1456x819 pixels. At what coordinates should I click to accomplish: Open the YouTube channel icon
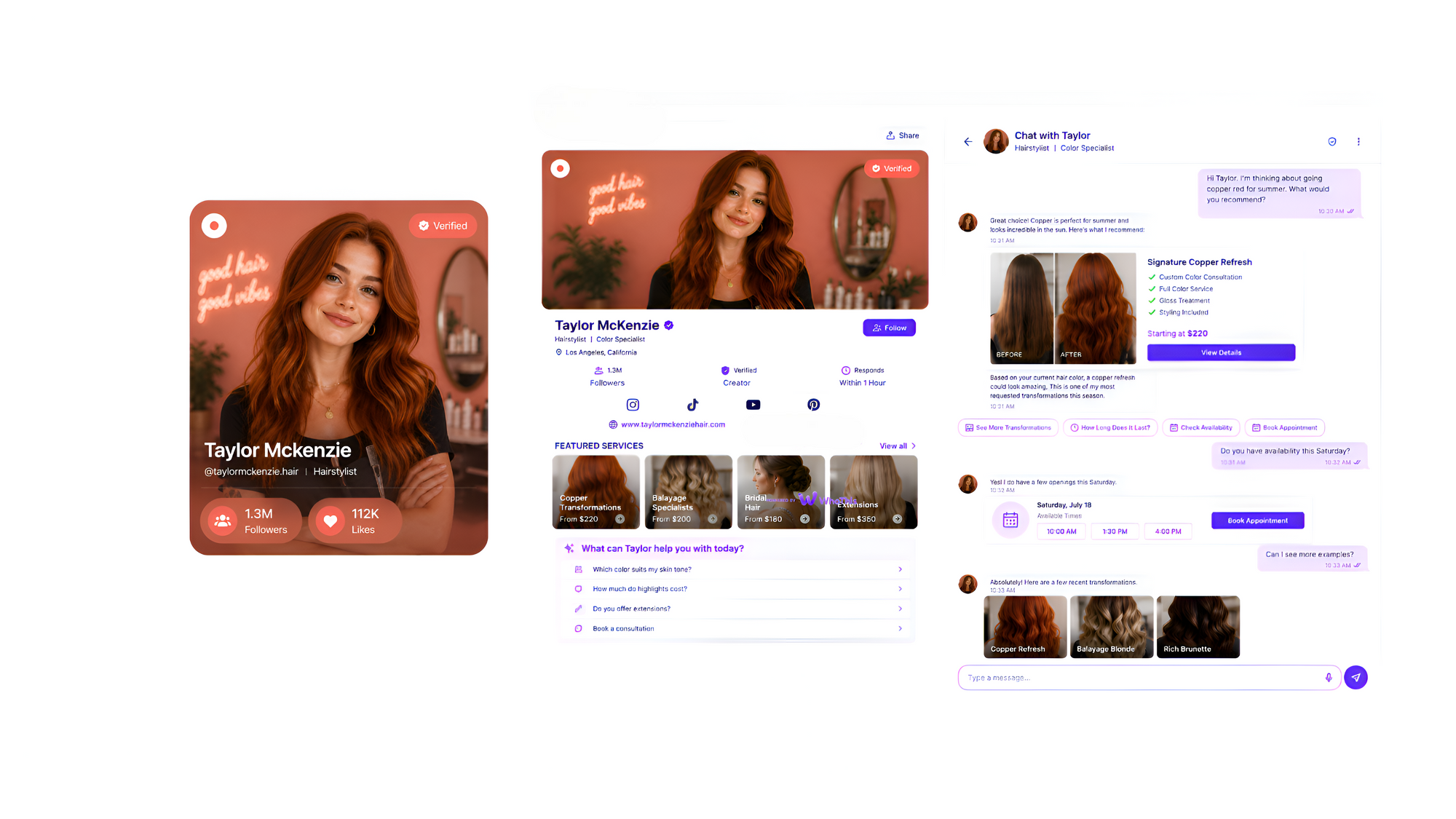point(753,405)
